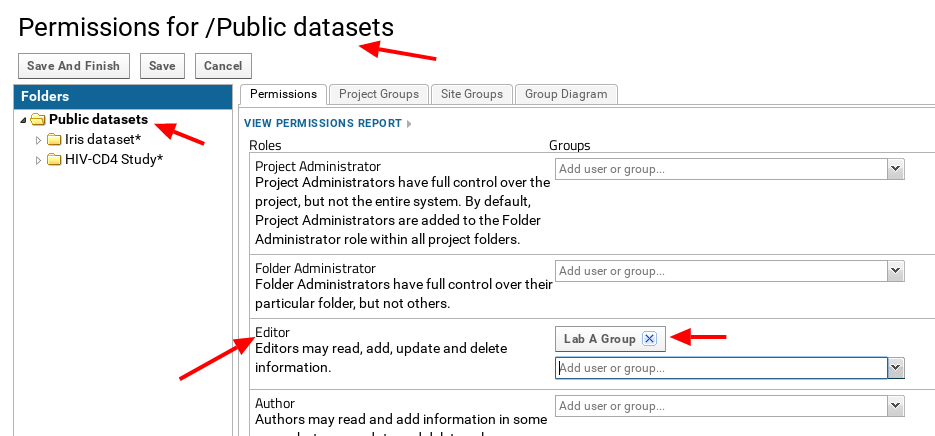The height and width of the screenshot is (436, 935).
Task: Click the HIV-CD4 Study folder icon
Action: tap(54, 160)
